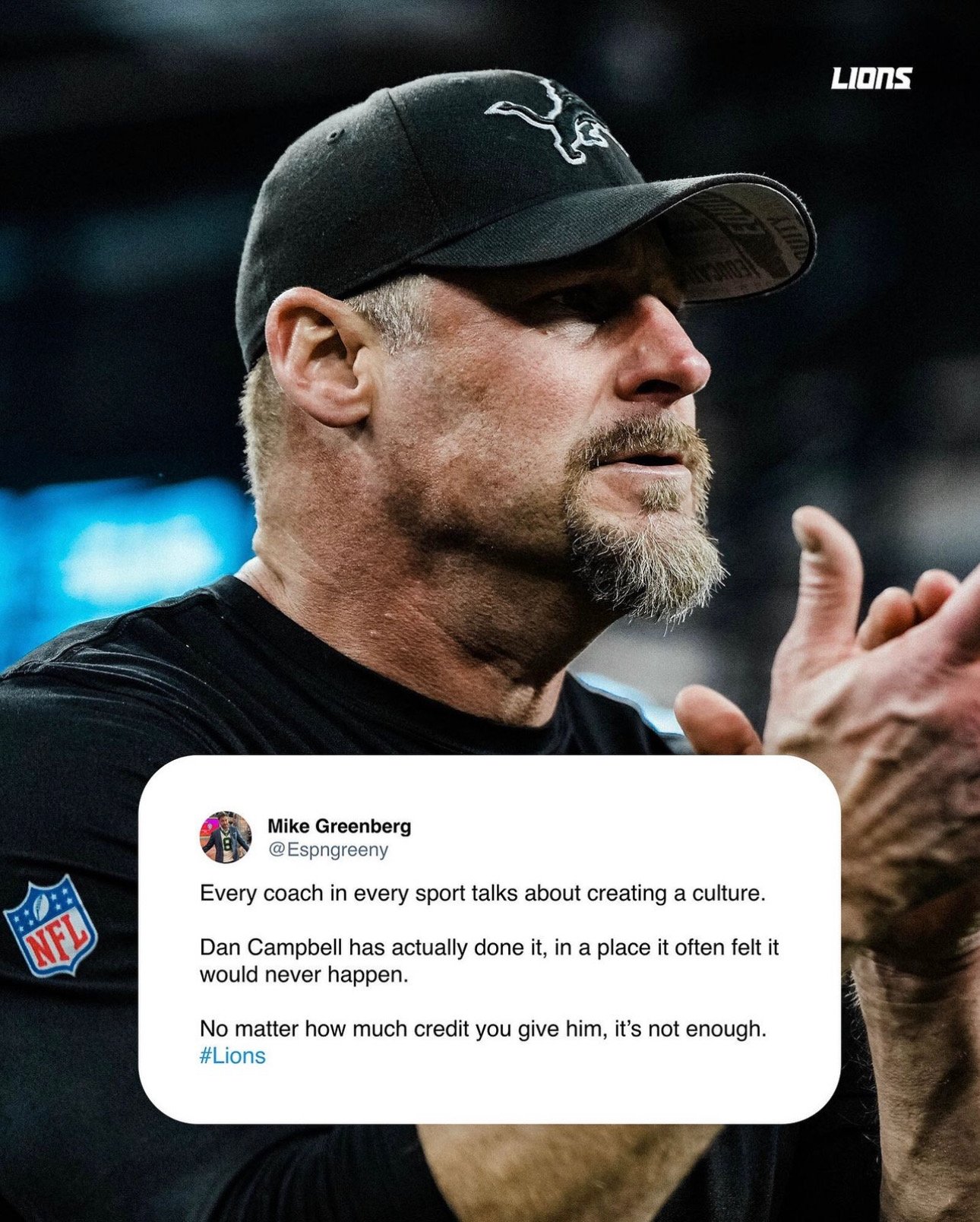The height and width of the screenshot is (1222, 980).
Task: Click the 'Dan Campbell has actually done it' line
Action: pyautogui.click(x=489, y=948)
